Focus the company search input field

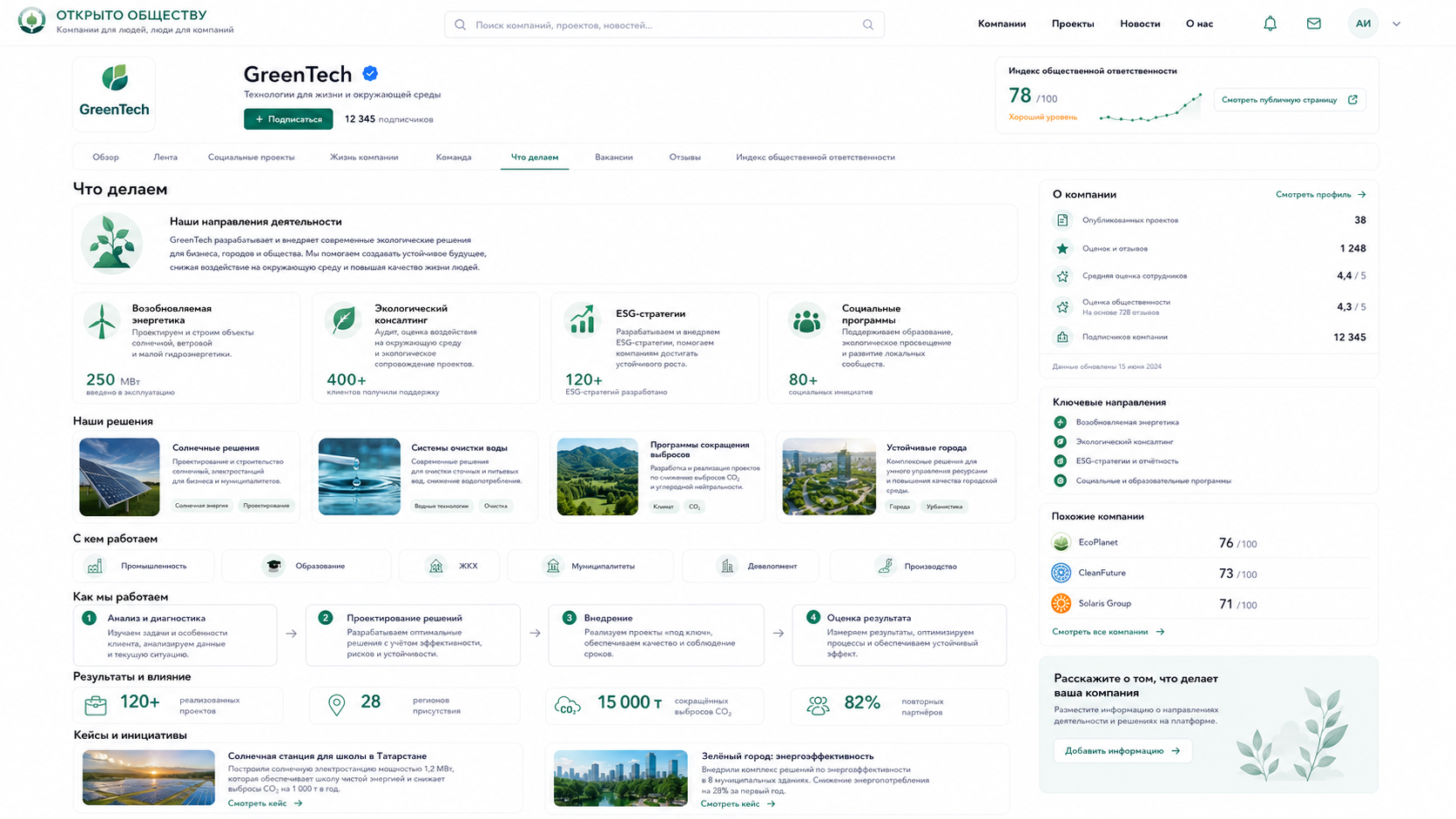pyautogui.click(x=664, y=24)
